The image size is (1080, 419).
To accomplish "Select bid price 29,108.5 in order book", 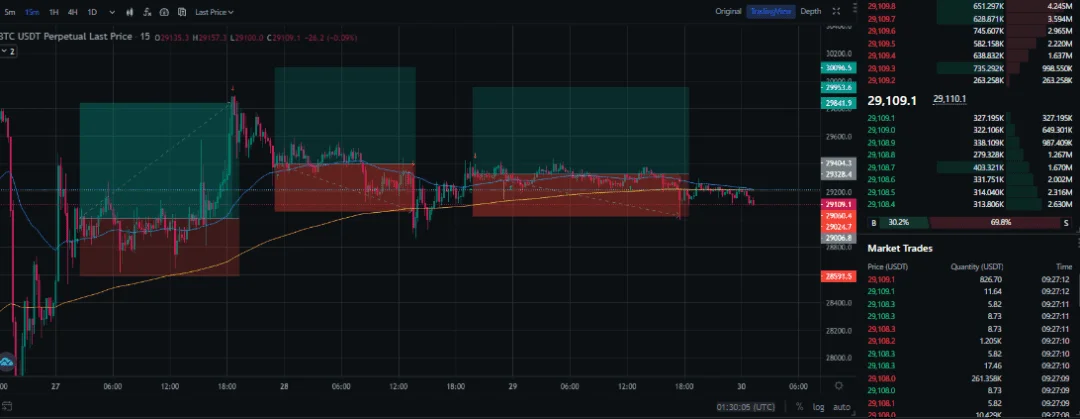I will 881,192.
